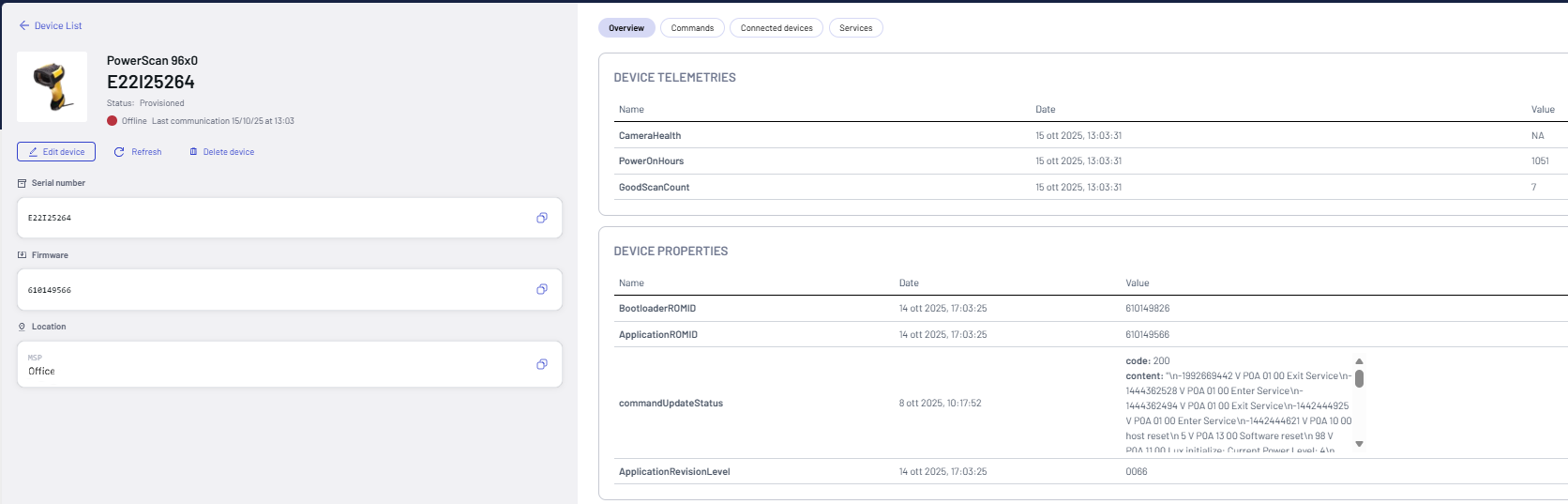This screenshot has height=504, width=1568.
Task: Click the Firmware field
Action: pos(290,290)
